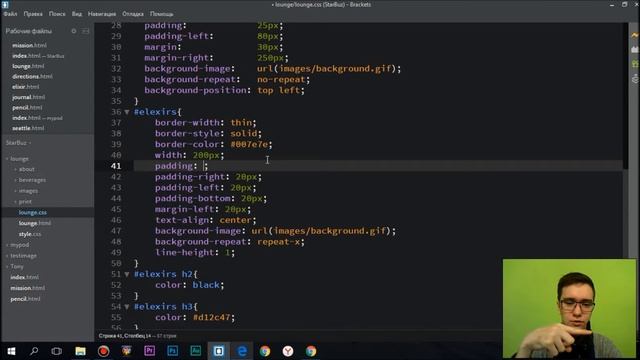Image resolution: width=640 pixels, height=360 pixels.
Task: Open index.html — mypod in working files
Action: click(37, 118)
